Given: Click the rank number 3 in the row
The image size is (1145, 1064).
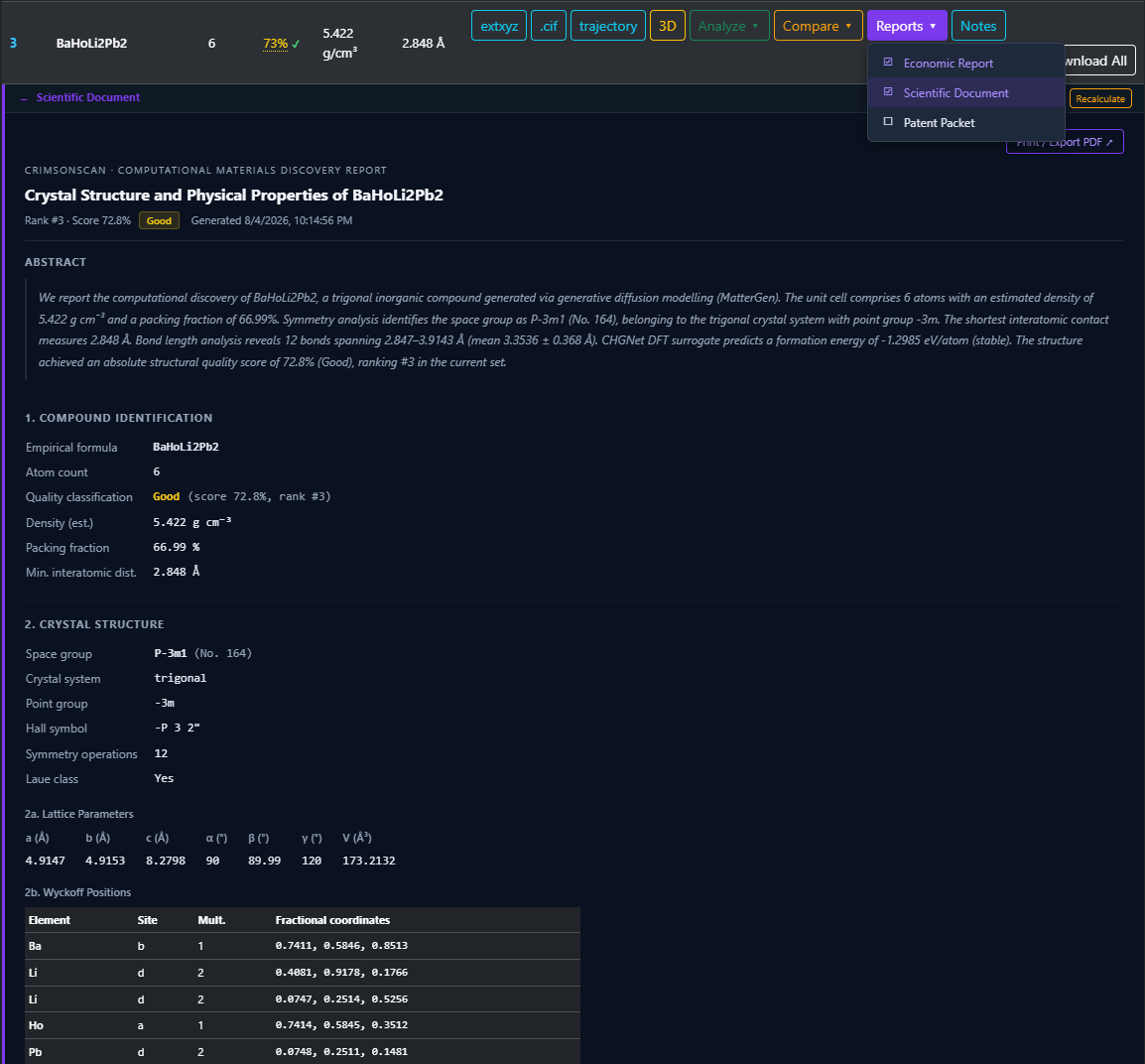Looking at the screenshot, I should 13,43.
